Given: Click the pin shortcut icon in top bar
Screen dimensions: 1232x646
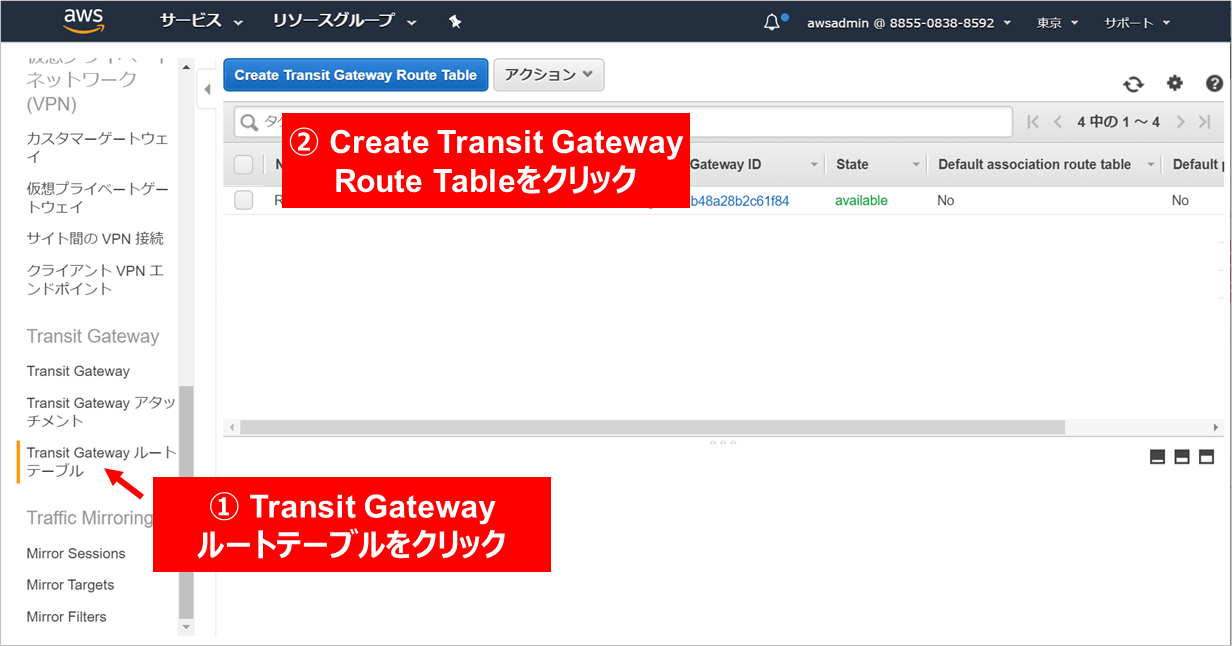Looking at the screenshot, I should click(x=455, y=21).
